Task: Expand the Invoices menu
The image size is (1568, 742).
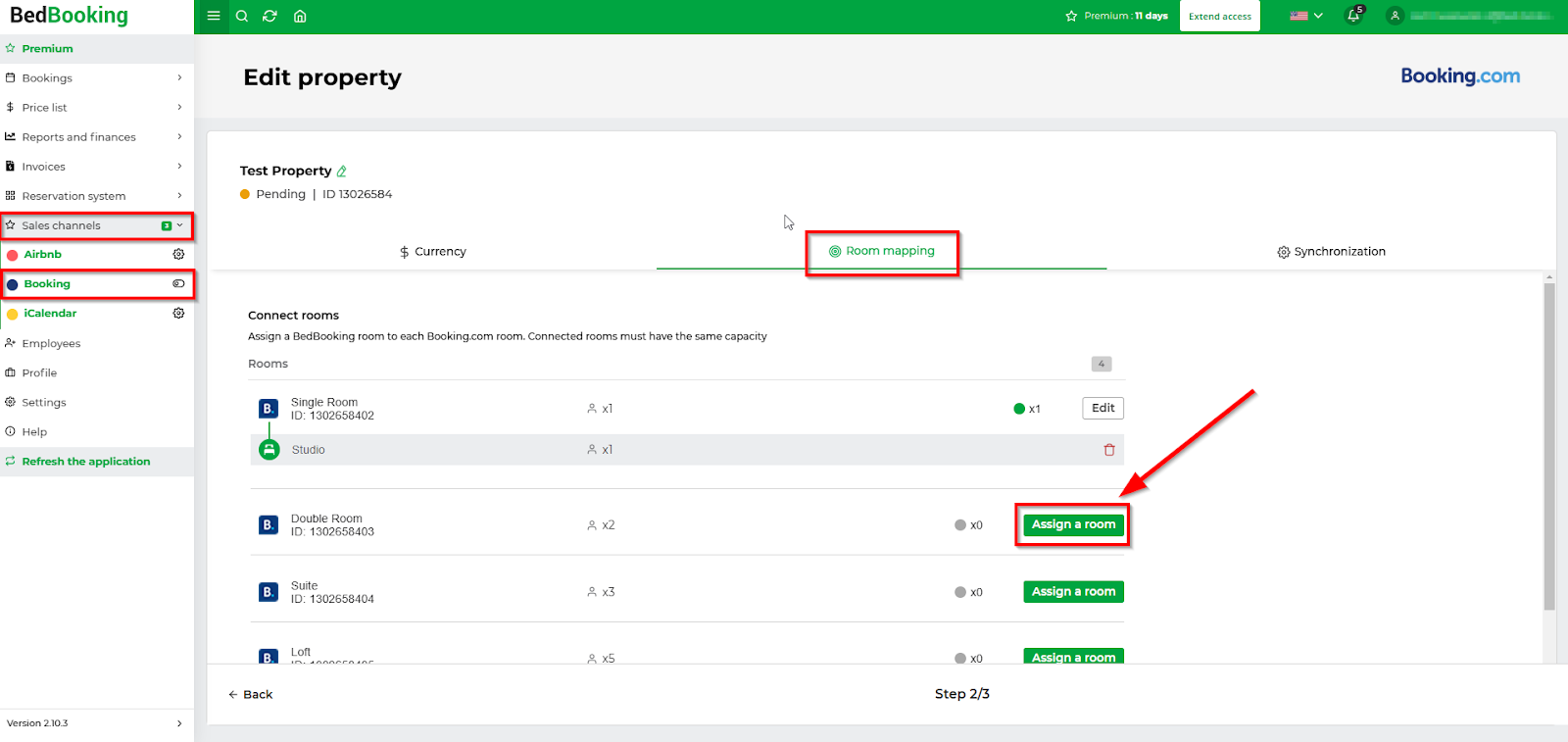Action: click(97, 167)
